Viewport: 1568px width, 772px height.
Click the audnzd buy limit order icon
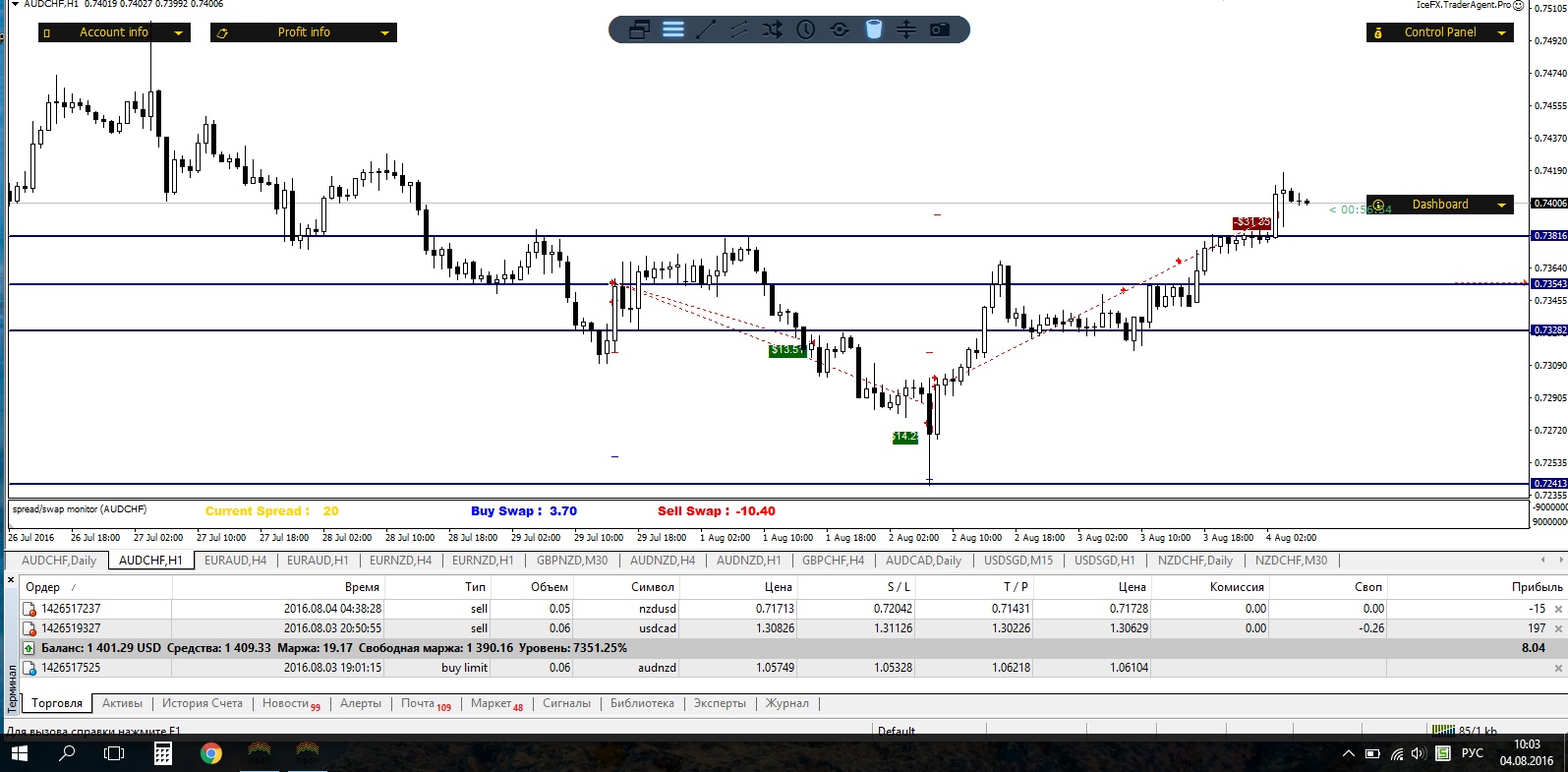coord(29,668)
